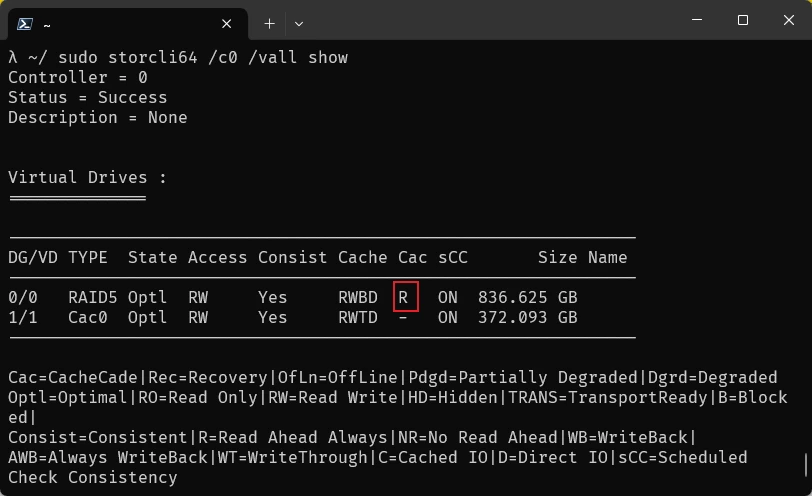The image size is (812, 496).
Task: Click the red-boxed R under the Cac column
Action: 405,297
